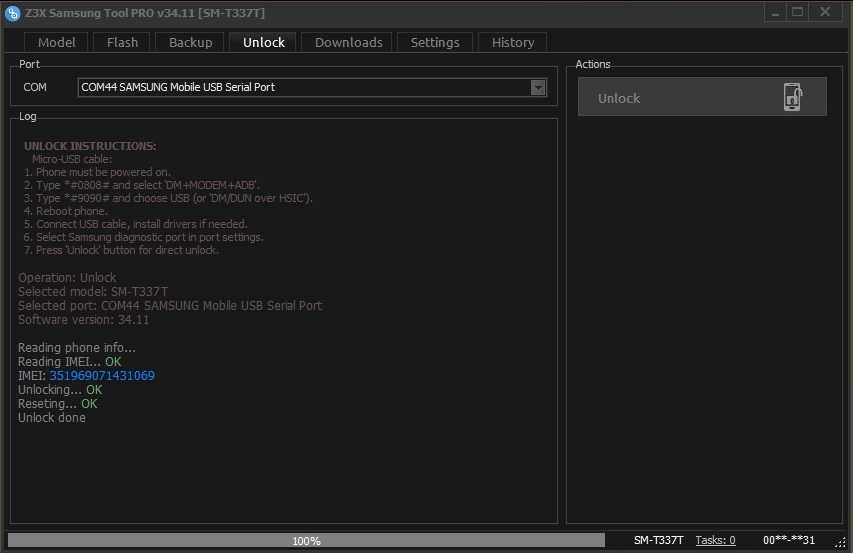The image size is (854, 554).
Task: Click the IMEI number 351969071431069
Action: [x=102, y=376]
